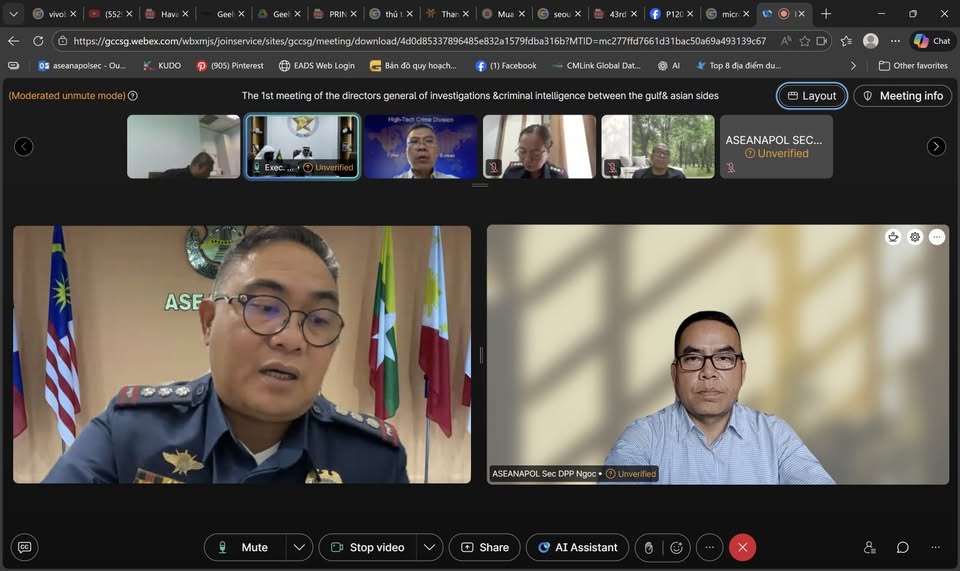
Task: Click the red leave meeting button
Action: [742, 547]
